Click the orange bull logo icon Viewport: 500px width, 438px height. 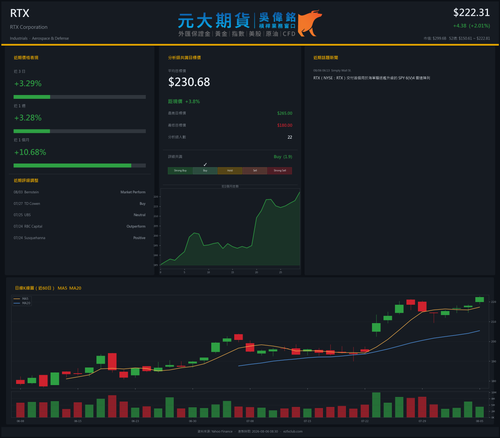click(x=310, y=23)
